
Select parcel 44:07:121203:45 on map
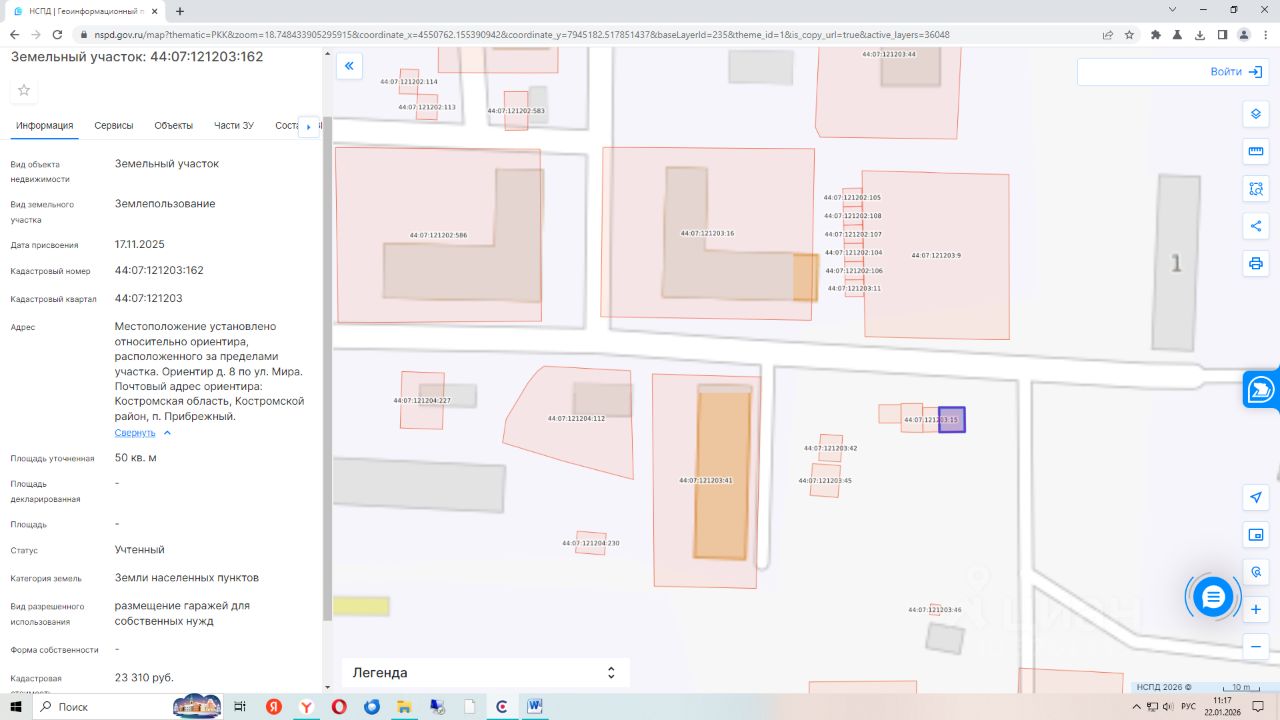(x=825, y=481)
